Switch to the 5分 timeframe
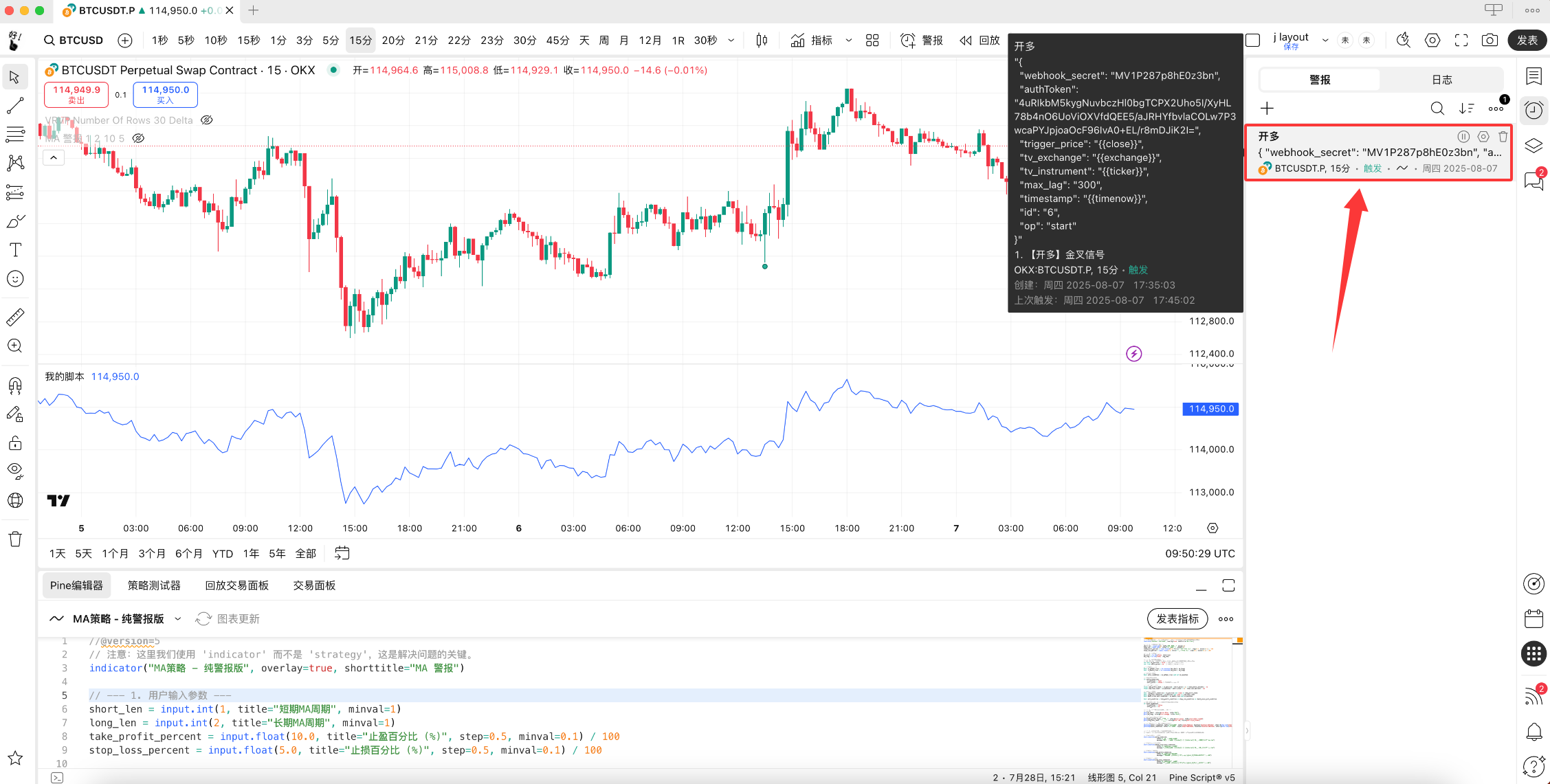Image resolution: width=1550 pixels, height=784 pixels. (331, 41)
